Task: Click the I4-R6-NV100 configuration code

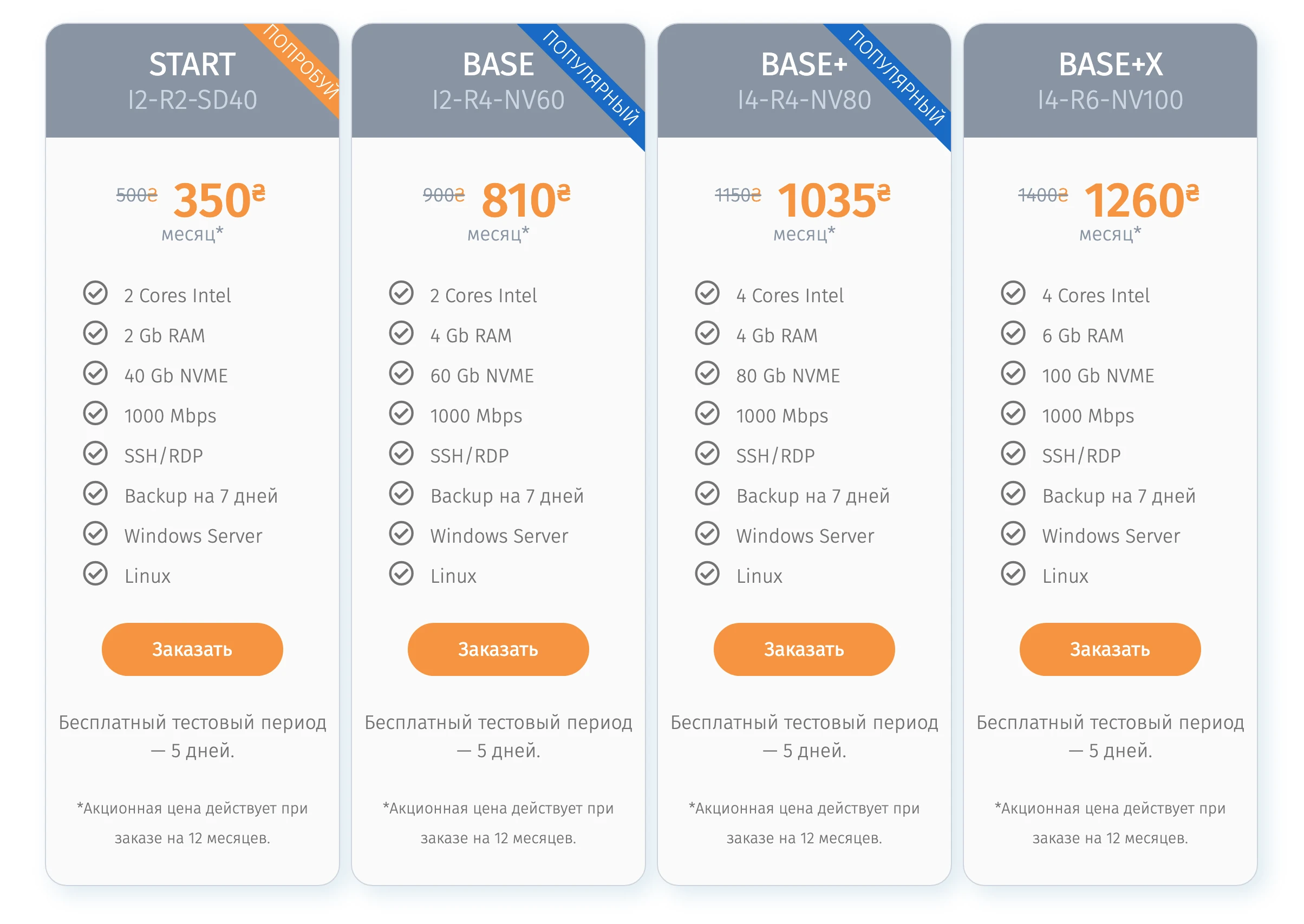Action: click(x=1110, y=100)
